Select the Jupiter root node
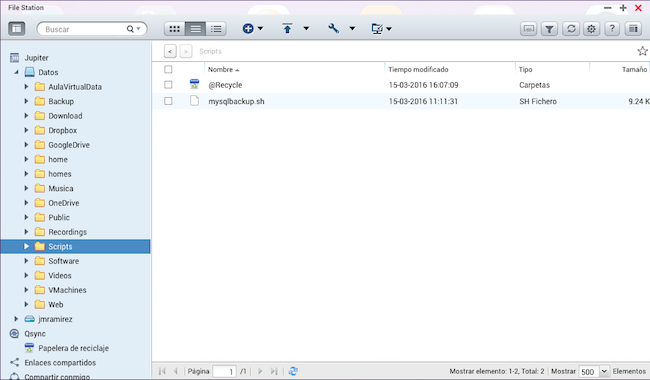 point(36,58)
